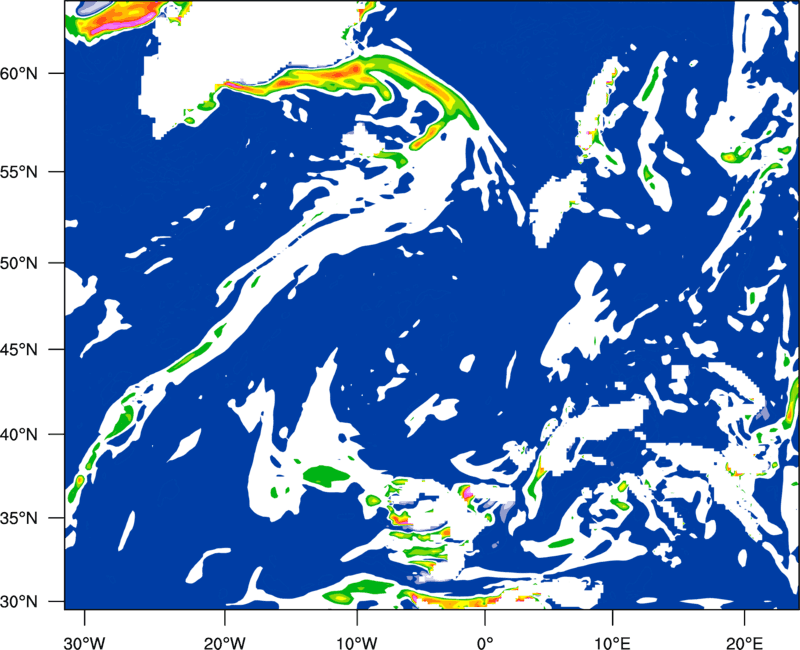Click the 60°N latitude label
This screenshot has width=800, height=650.
19,73
